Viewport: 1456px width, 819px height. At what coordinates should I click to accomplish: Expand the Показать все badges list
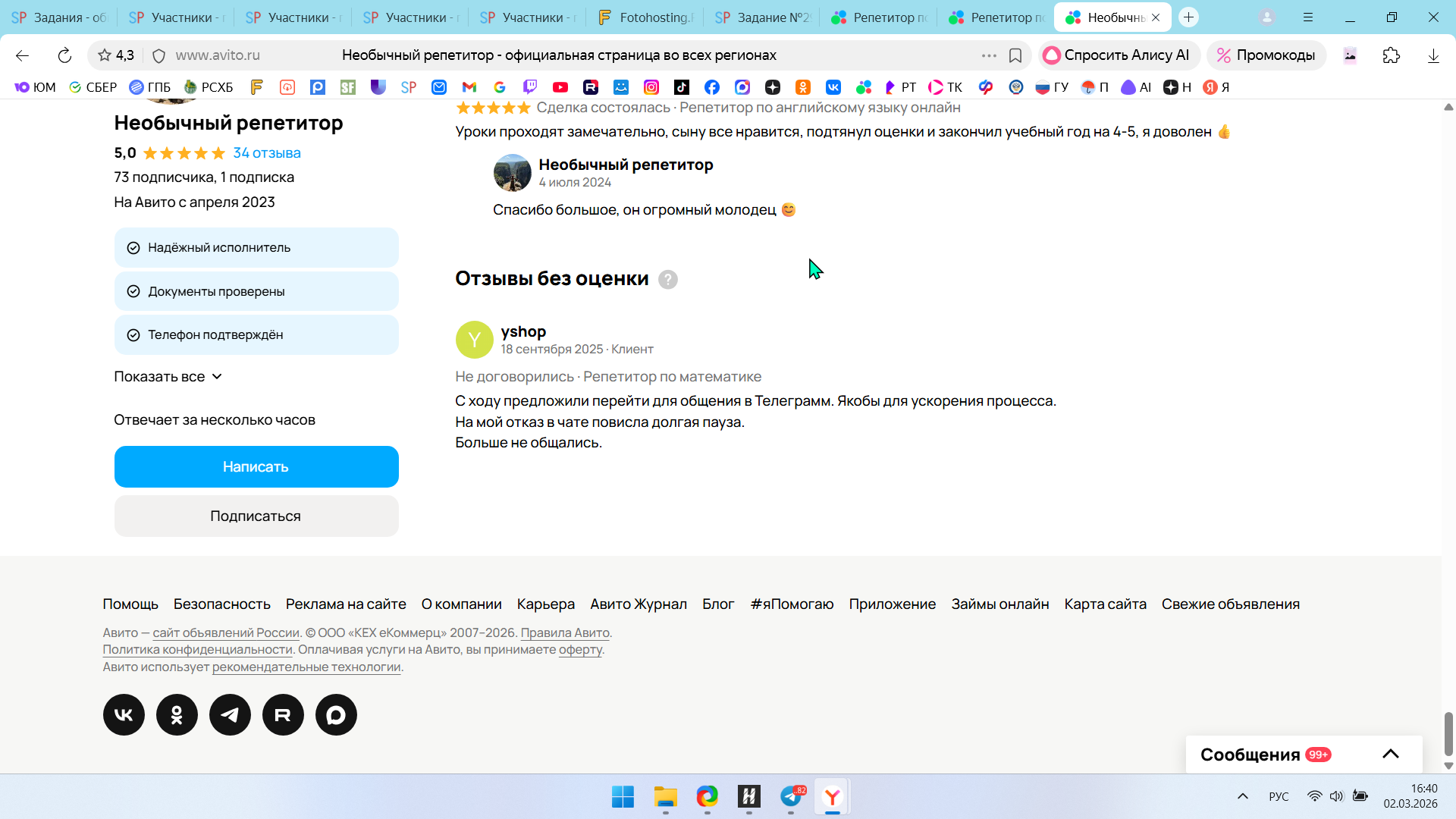tap(168, 376)
